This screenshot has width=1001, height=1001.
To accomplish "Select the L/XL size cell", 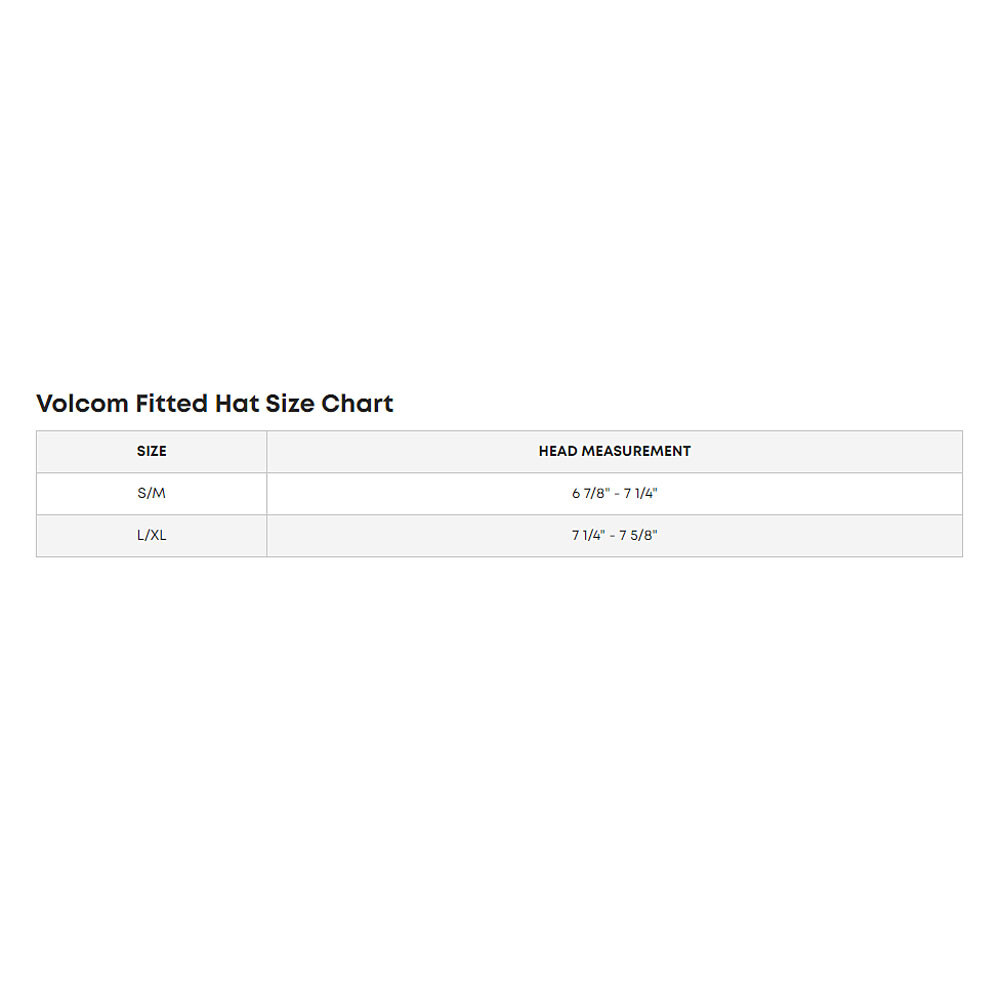I will point(151,536).
